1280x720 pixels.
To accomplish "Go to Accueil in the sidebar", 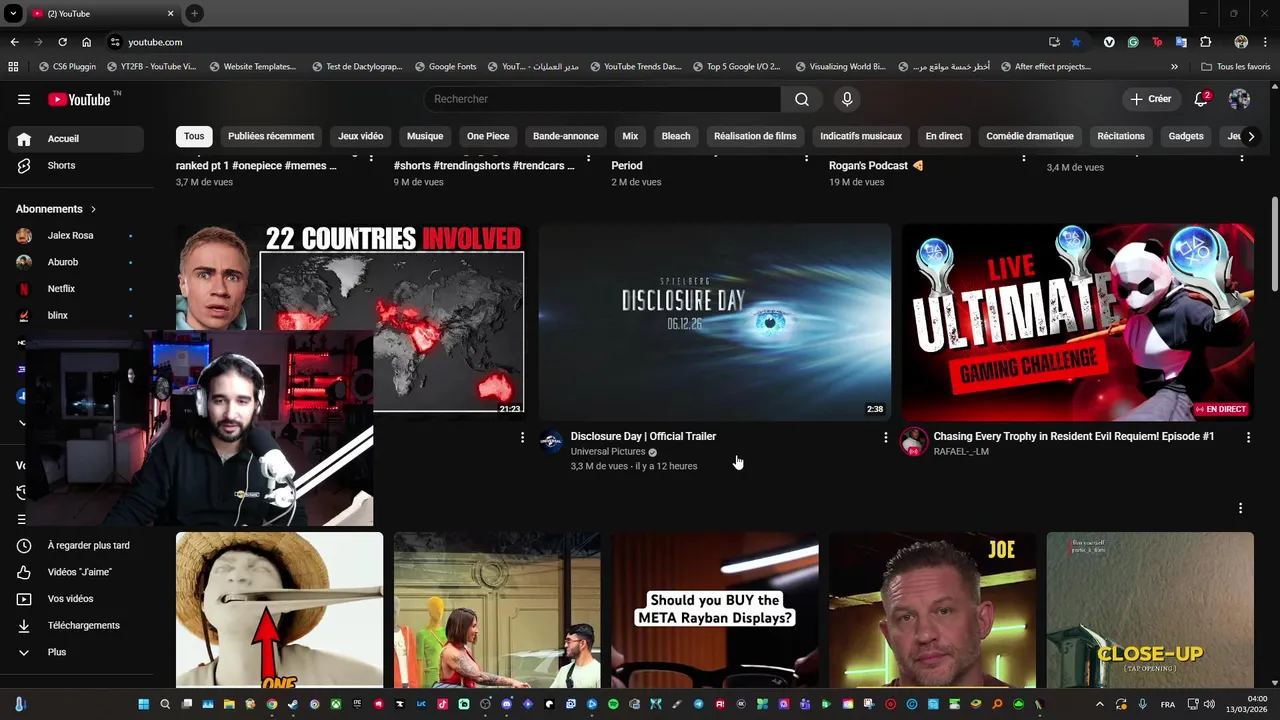I will [76, 139].
